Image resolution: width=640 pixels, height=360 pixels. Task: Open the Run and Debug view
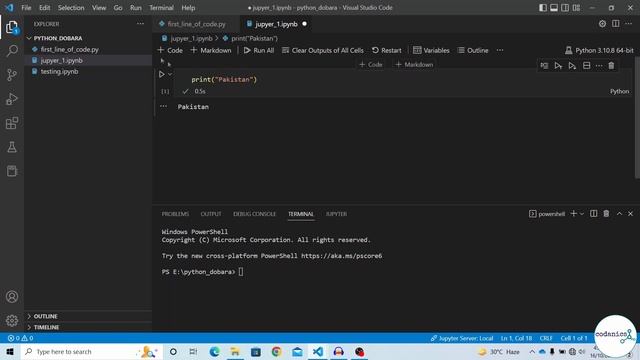[x=12, y=99]
